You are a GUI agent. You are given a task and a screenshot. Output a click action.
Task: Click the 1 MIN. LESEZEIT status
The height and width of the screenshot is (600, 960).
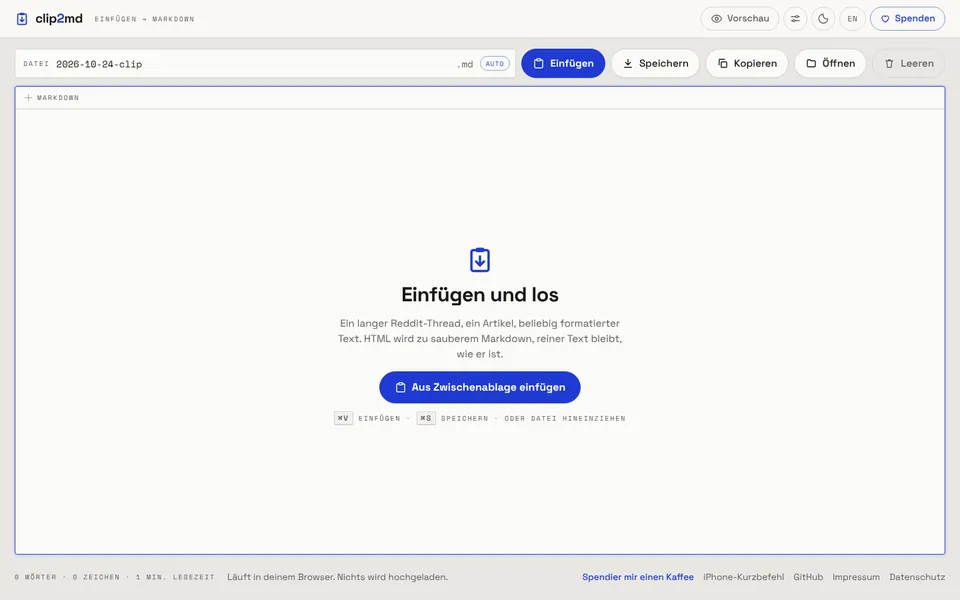[175, 577]
